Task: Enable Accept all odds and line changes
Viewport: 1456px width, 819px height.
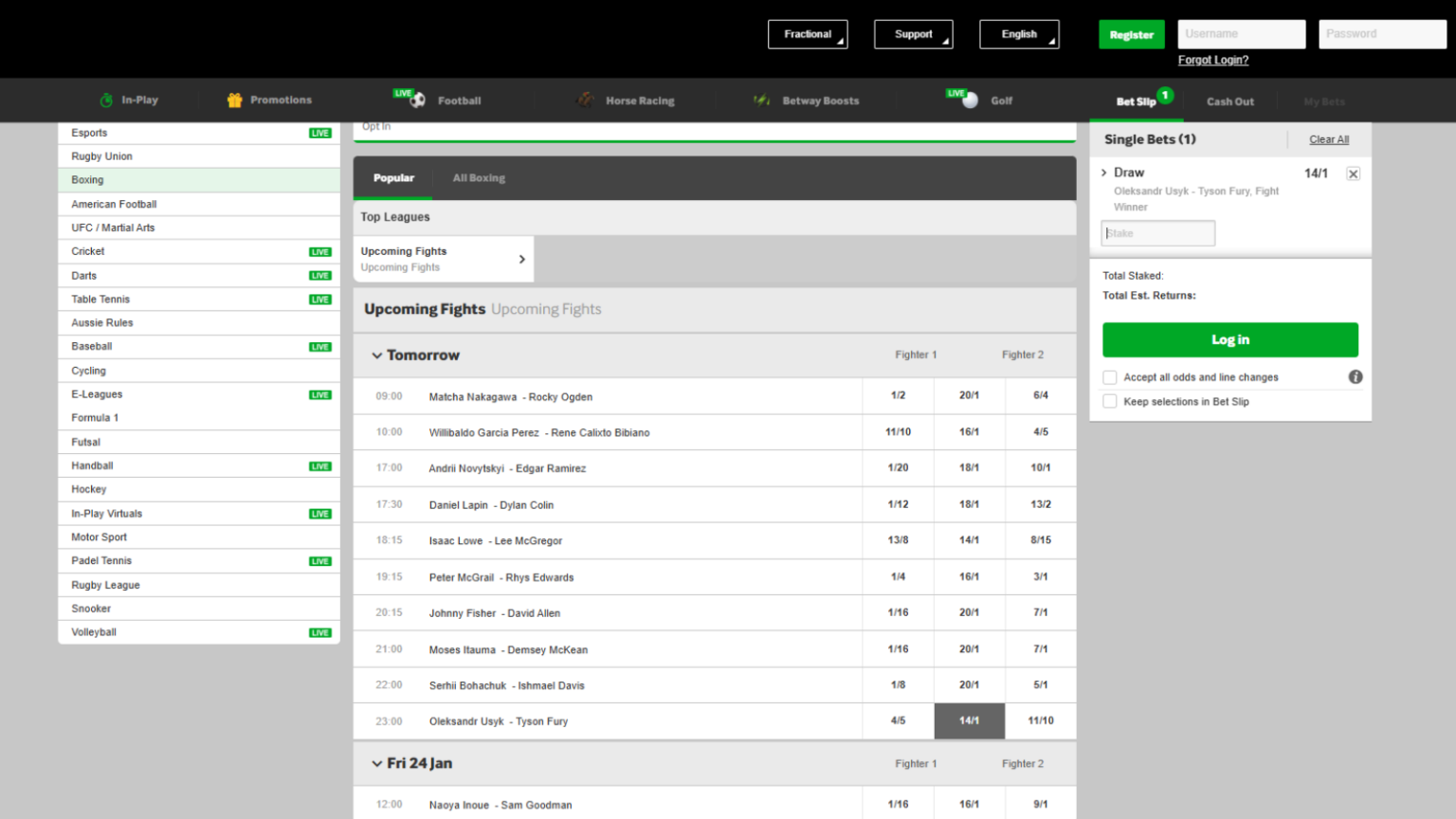Action: coord(1110,377)
